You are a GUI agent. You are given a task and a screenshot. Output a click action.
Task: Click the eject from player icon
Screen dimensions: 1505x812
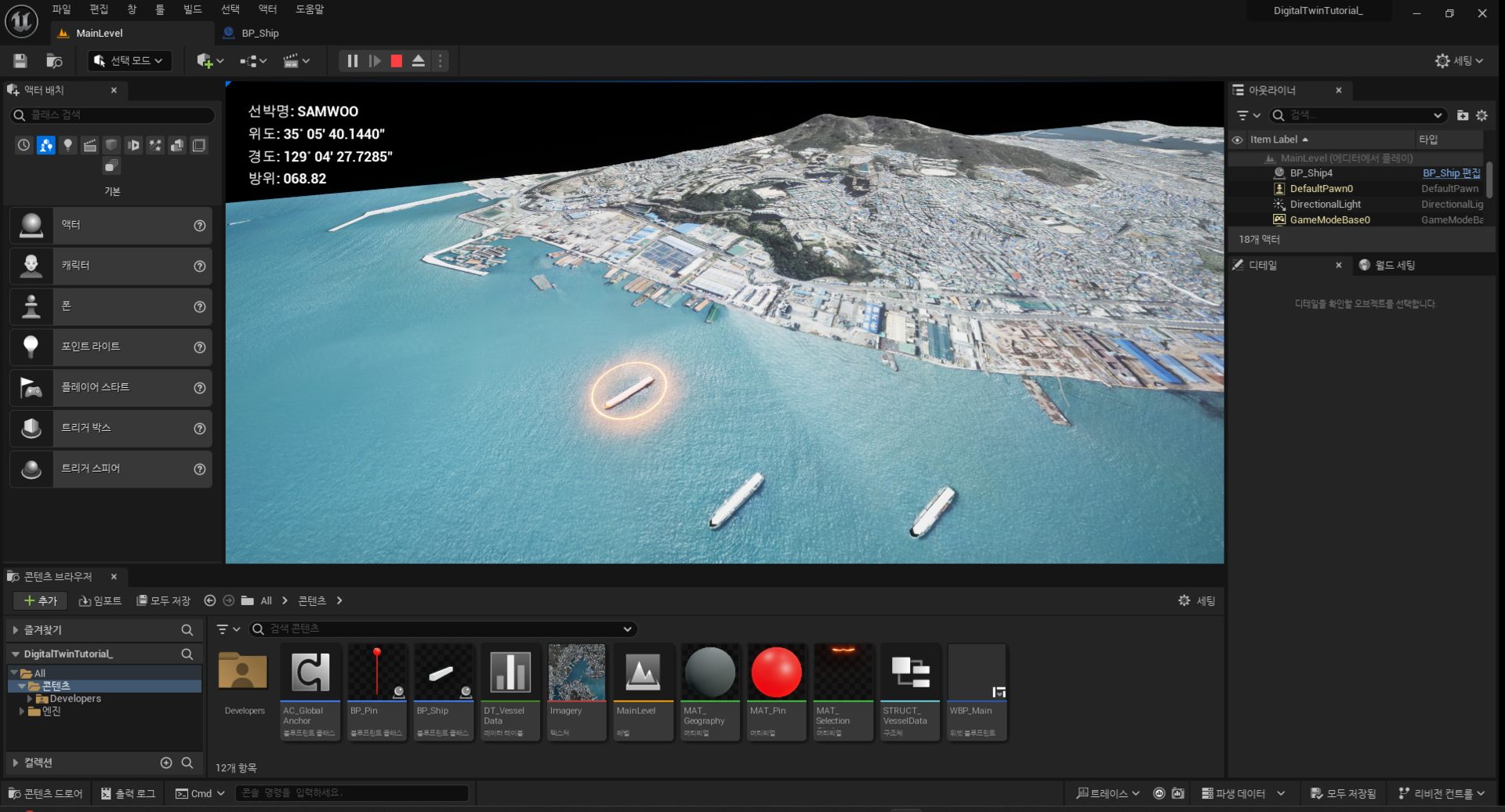pyautogui.click(x=419, y=61)
